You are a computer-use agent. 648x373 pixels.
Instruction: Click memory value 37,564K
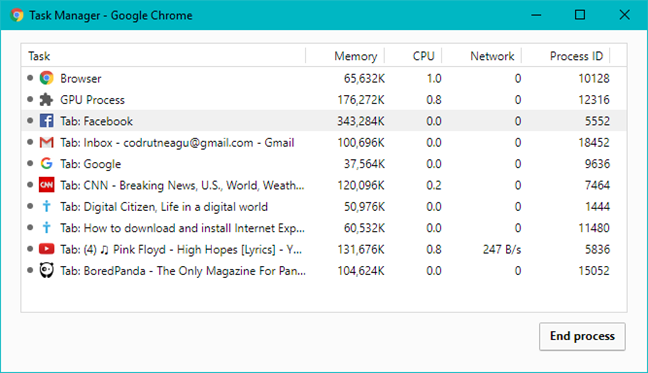pos(364,164)
